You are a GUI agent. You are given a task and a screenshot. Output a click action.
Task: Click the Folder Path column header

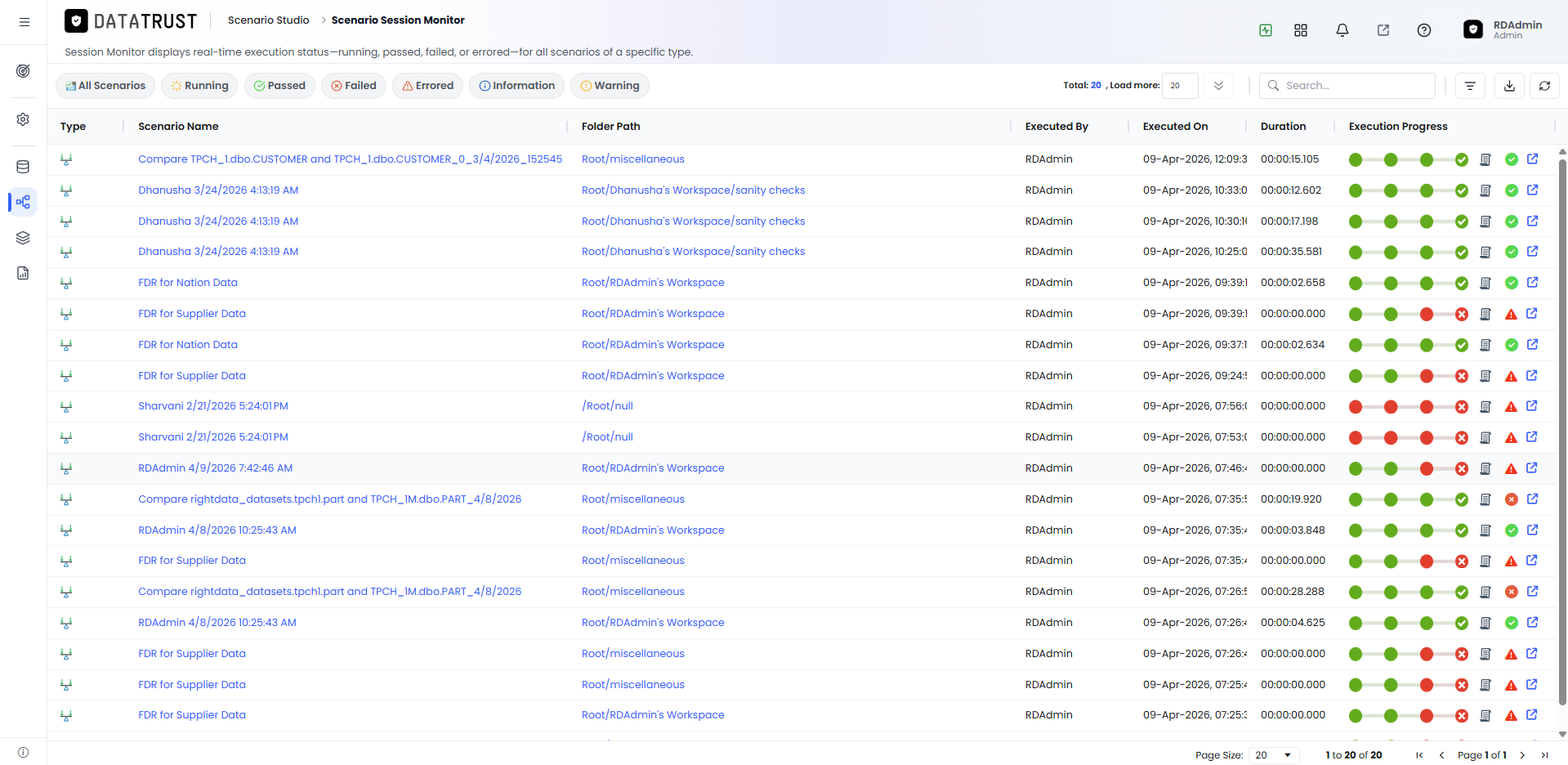click(610, 127)
